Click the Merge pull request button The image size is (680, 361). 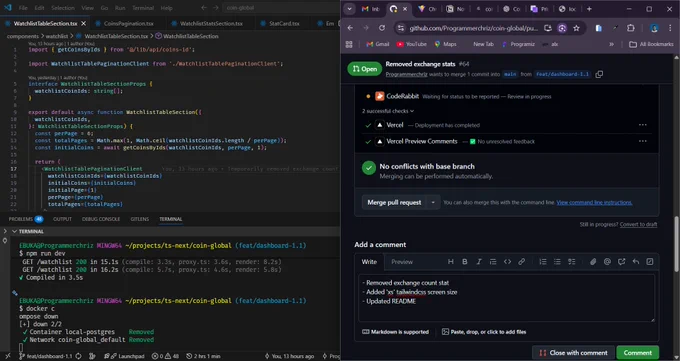click(394, 202)
